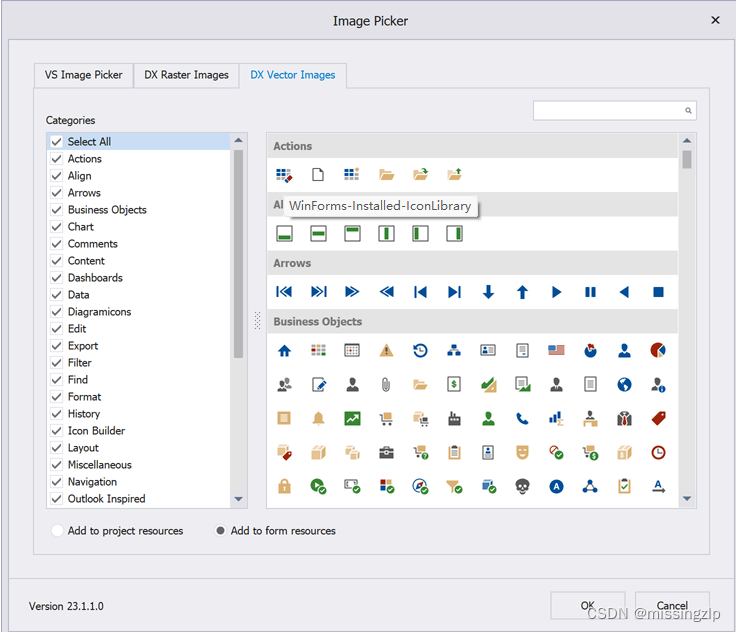The image size is (736, 632).
Task: Pick the open folder icon in Actions
Action: (386, 175)
